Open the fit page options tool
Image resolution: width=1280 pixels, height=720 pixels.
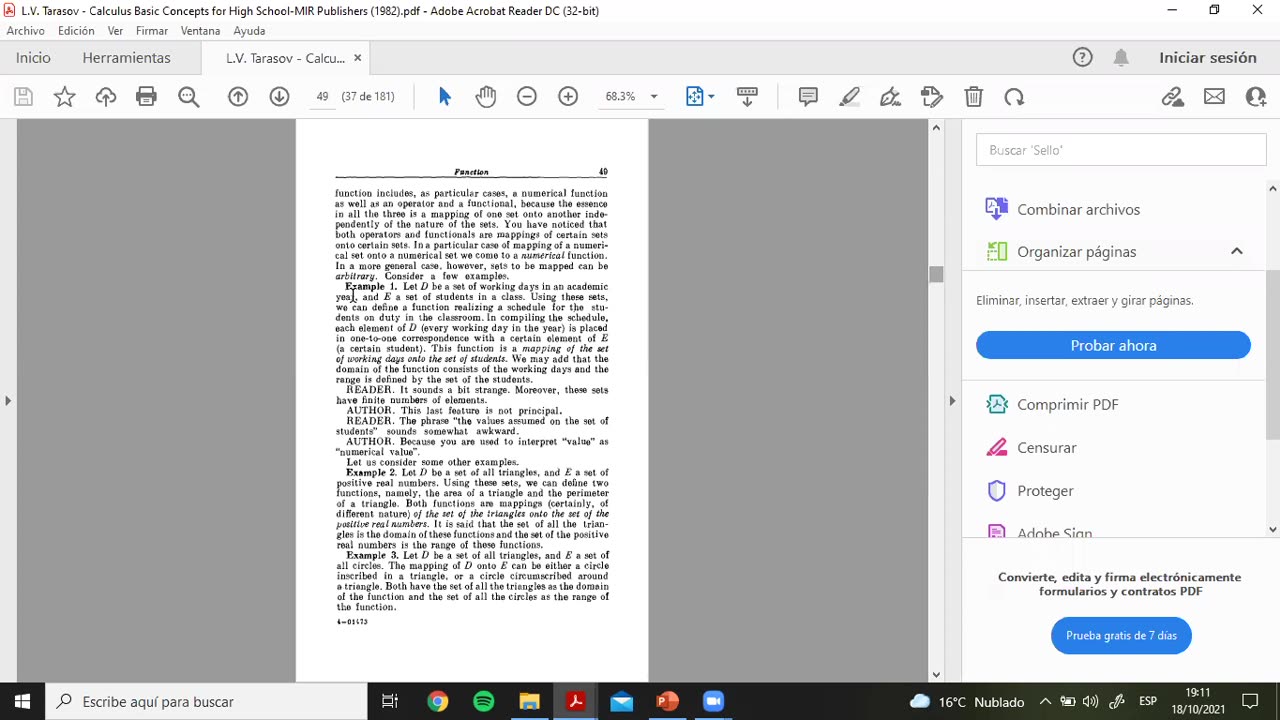coord(699,97)
